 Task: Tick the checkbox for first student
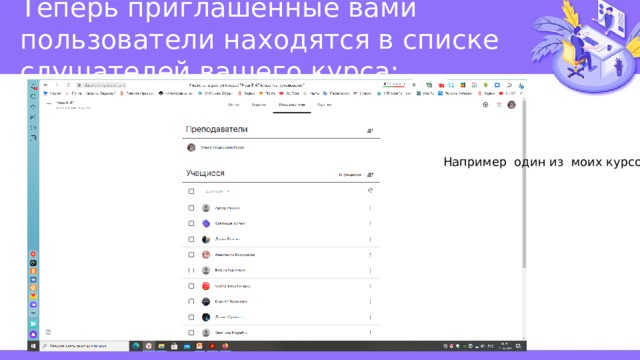coord(191,208)
